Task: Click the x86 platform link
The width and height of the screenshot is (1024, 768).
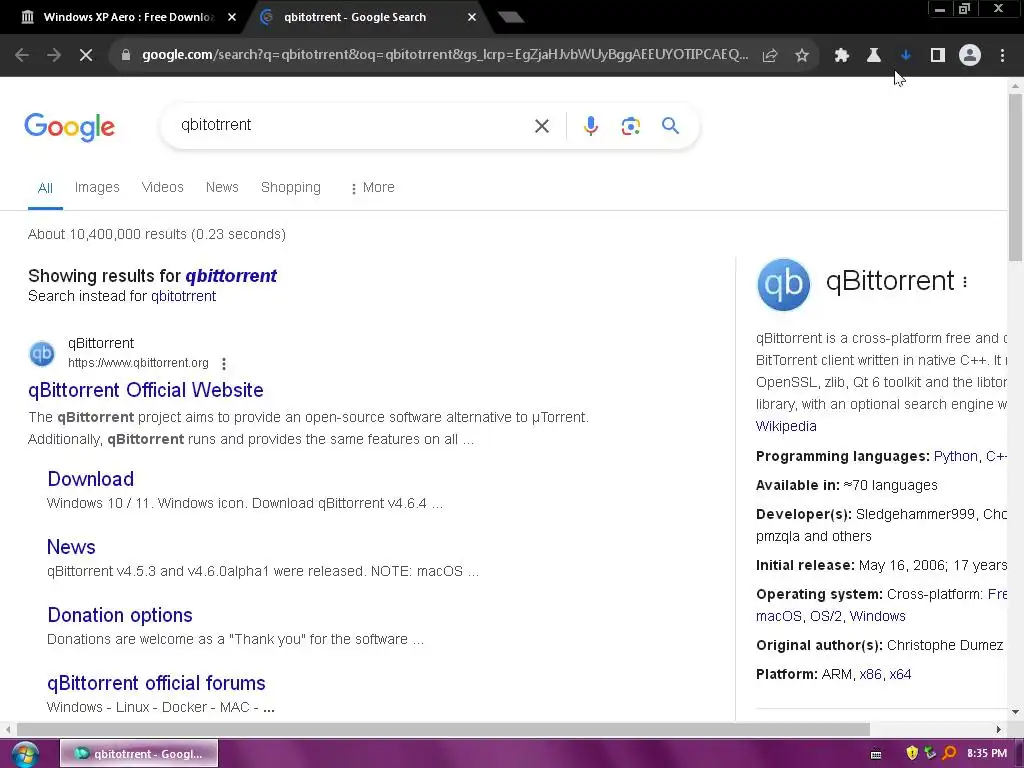Action: point(871,674)
